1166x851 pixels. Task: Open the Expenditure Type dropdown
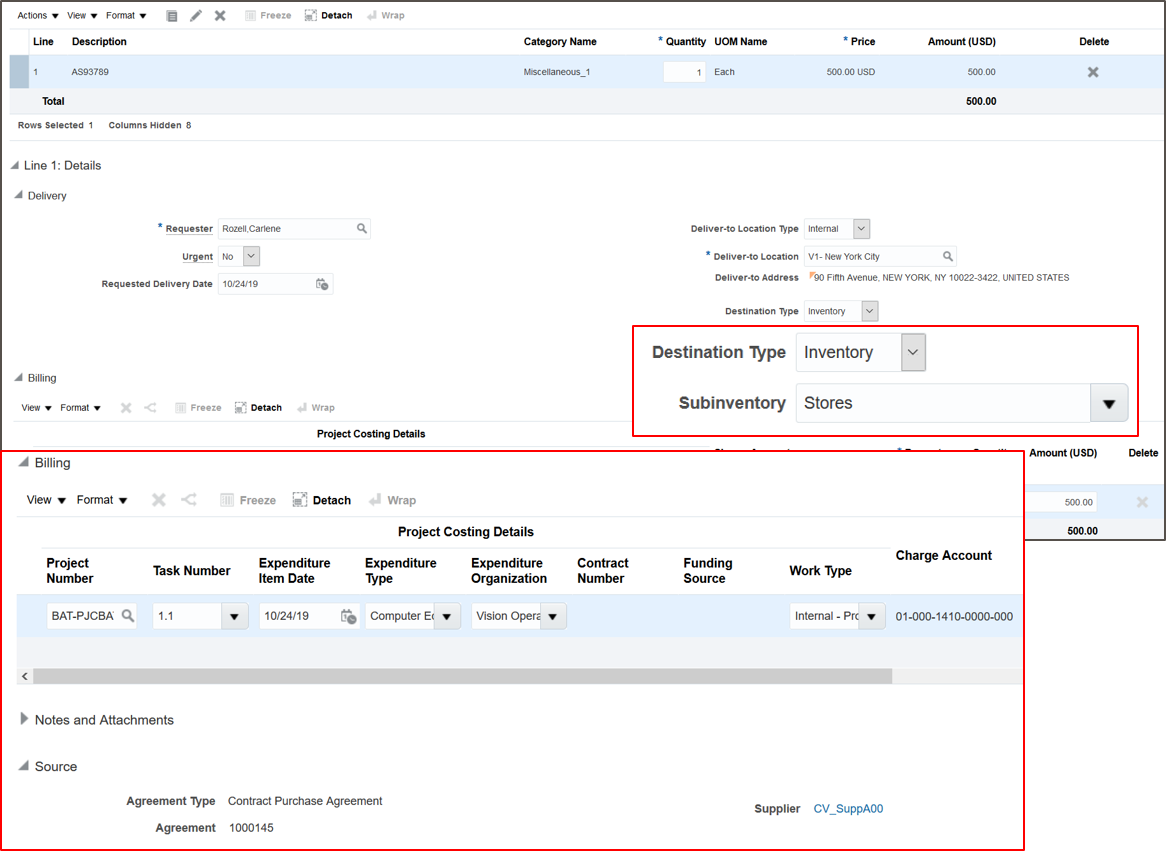[447, 616]
